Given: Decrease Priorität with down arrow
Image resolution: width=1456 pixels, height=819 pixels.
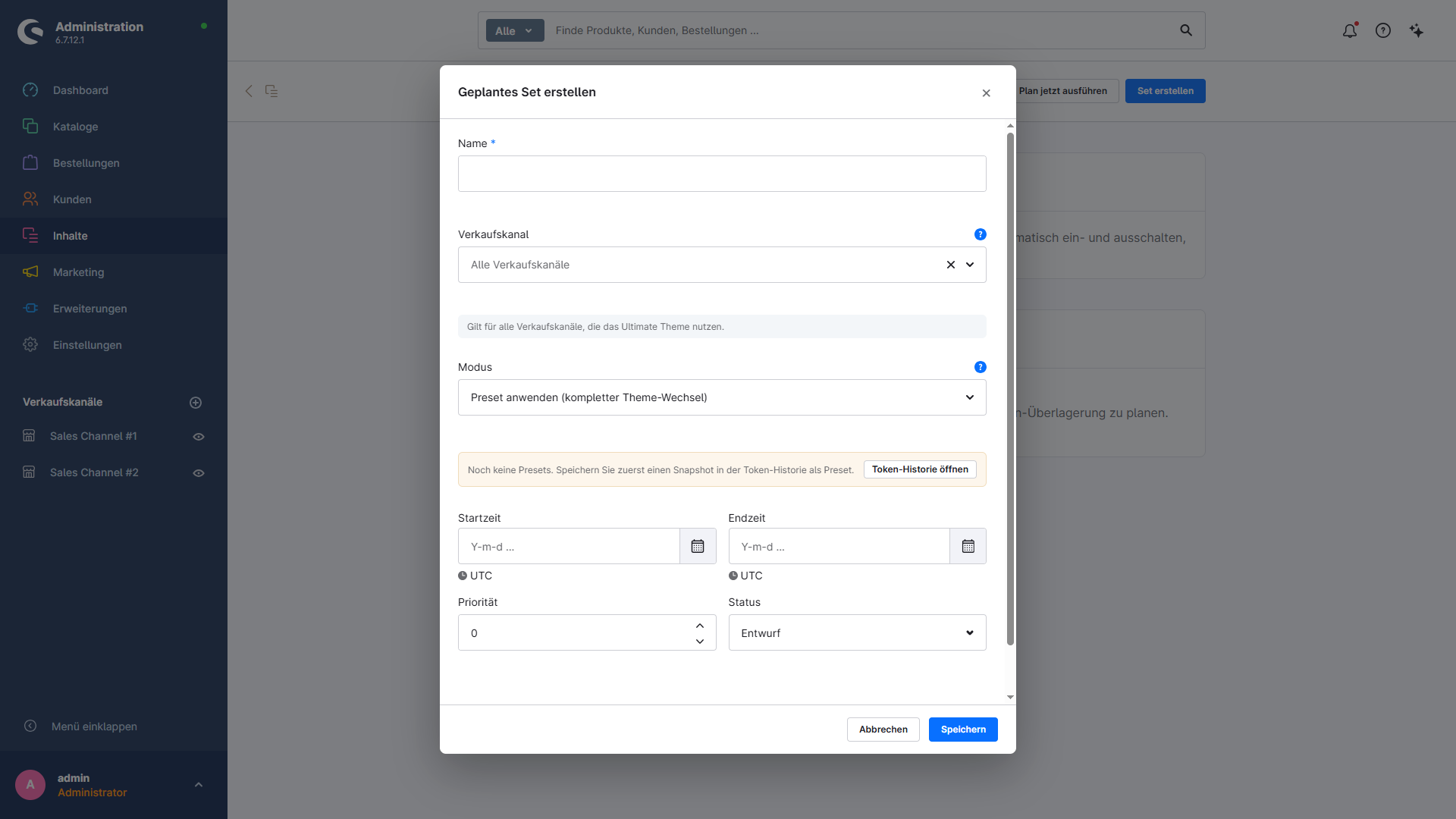Looking at the screenshot, I should 700,642.
